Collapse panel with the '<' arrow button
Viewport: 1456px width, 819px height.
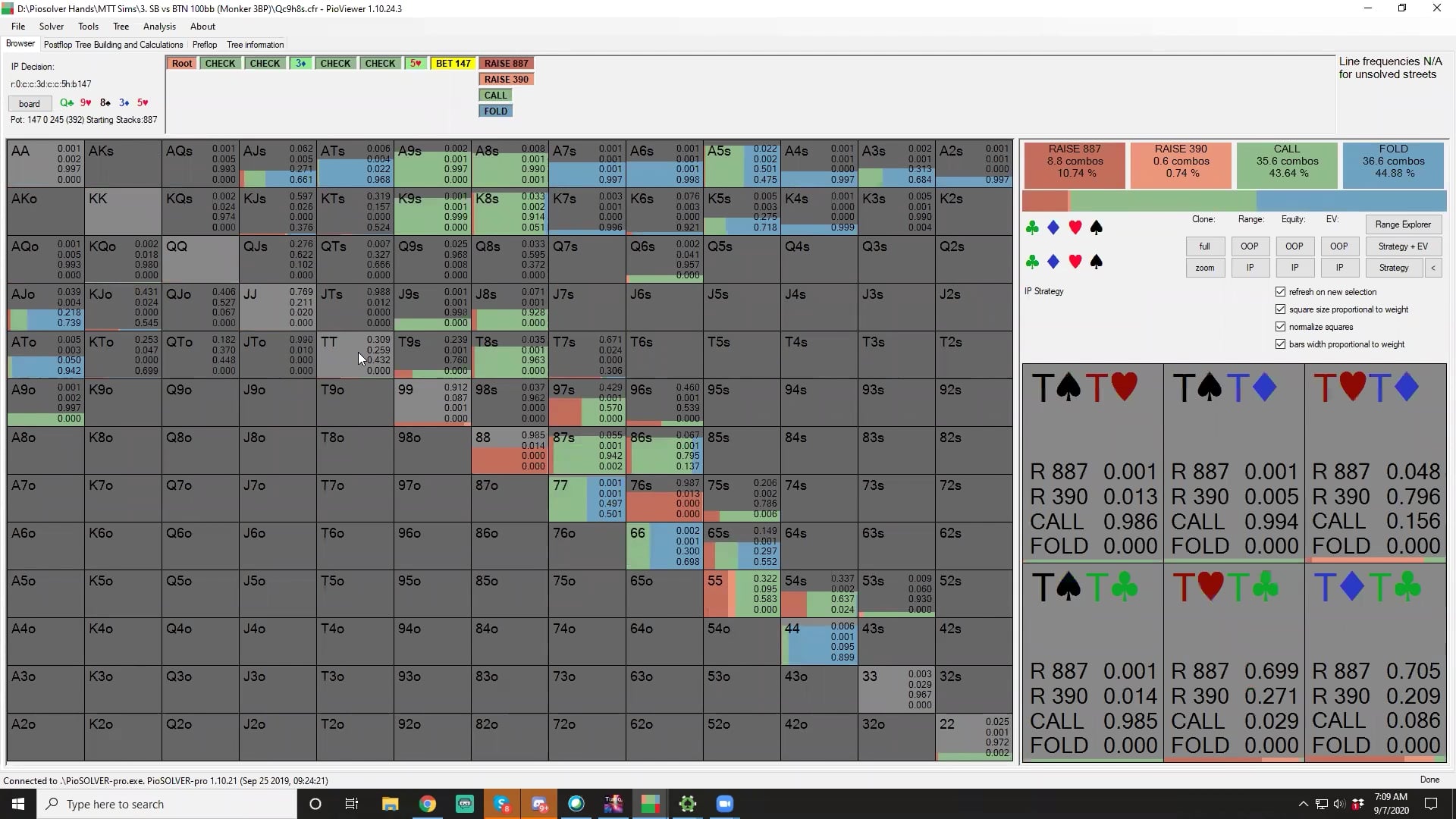pos(1432,268)
